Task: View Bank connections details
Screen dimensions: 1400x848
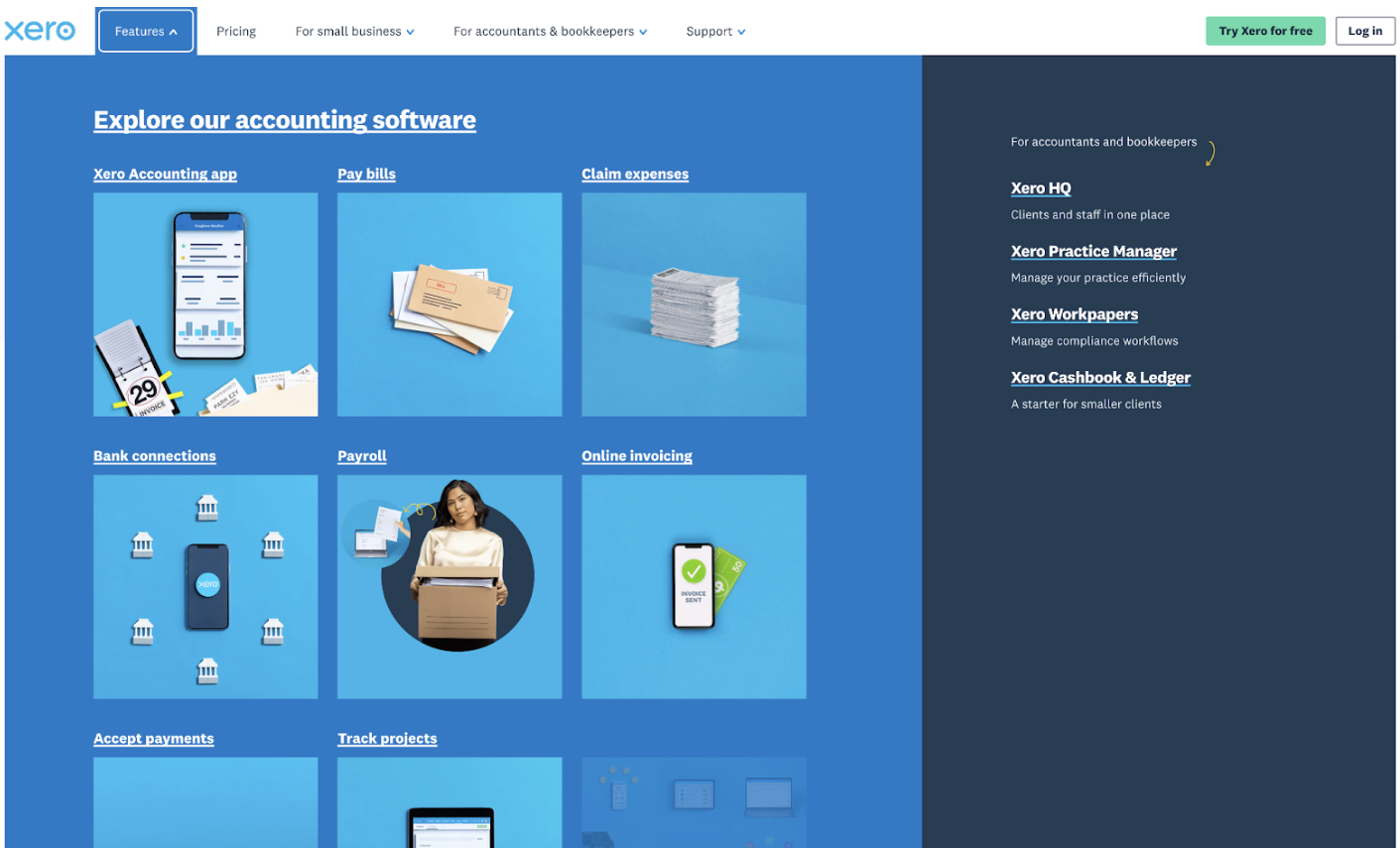Action: point(154,455)
